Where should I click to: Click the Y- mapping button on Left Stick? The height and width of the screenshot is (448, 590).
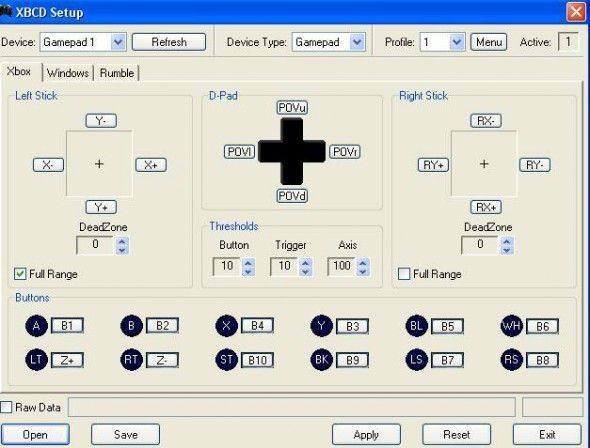point(101,121)
